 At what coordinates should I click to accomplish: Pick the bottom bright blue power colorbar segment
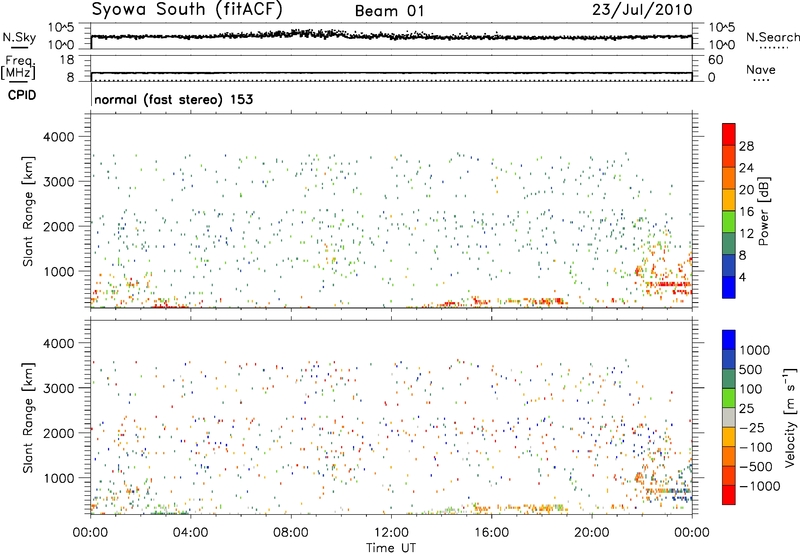pyautogui.click(x=729, y=288)
